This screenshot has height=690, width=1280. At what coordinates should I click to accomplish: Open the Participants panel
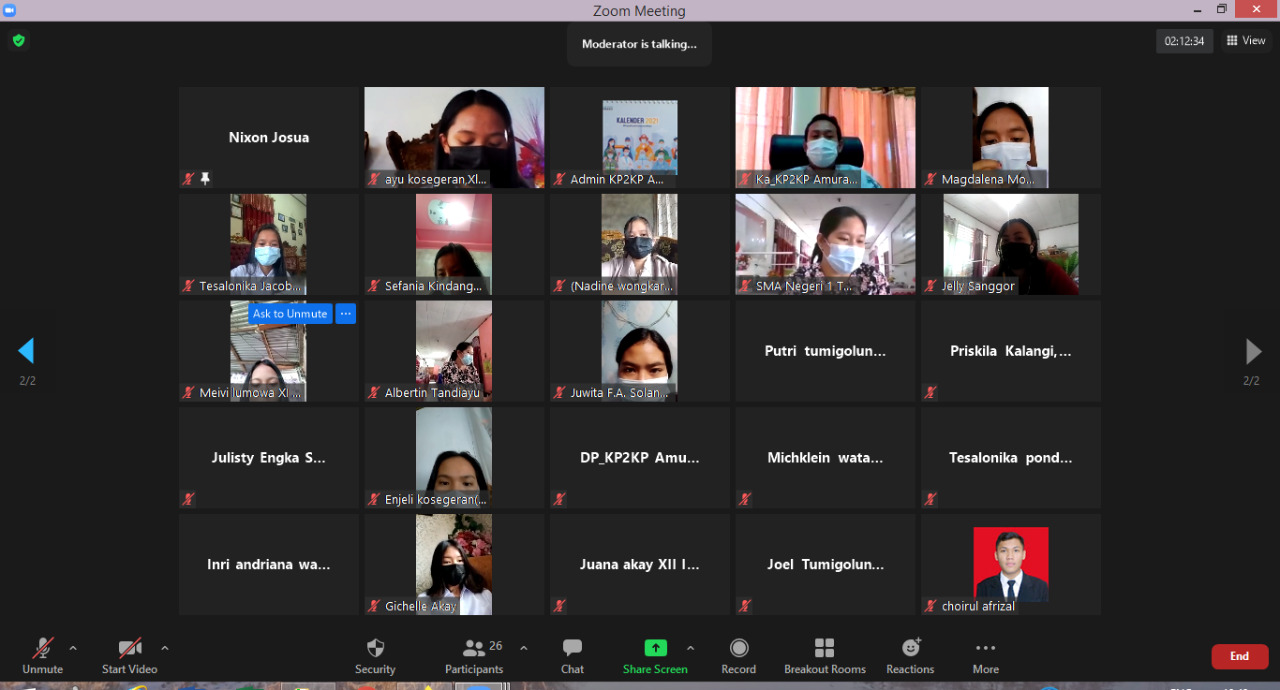(x=474, y=656)
